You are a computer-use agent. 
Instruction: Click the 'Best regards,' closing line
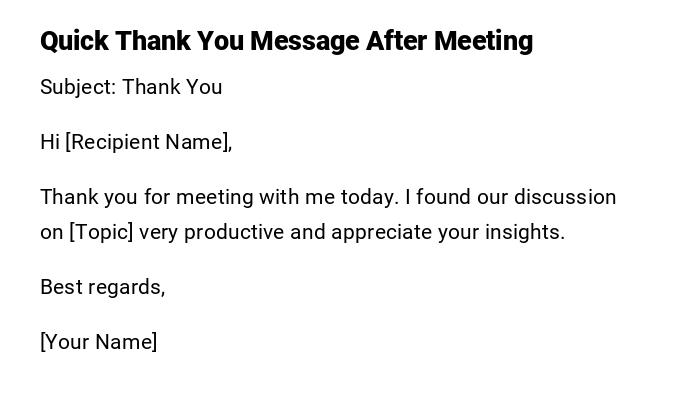[x=102, y=288]
